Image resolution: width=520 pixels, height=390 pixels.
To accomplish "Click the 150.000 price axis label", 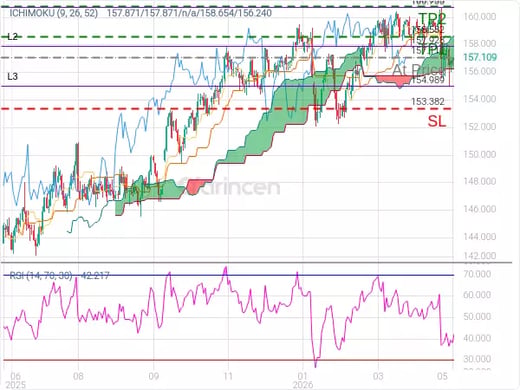I will [480, 154].
